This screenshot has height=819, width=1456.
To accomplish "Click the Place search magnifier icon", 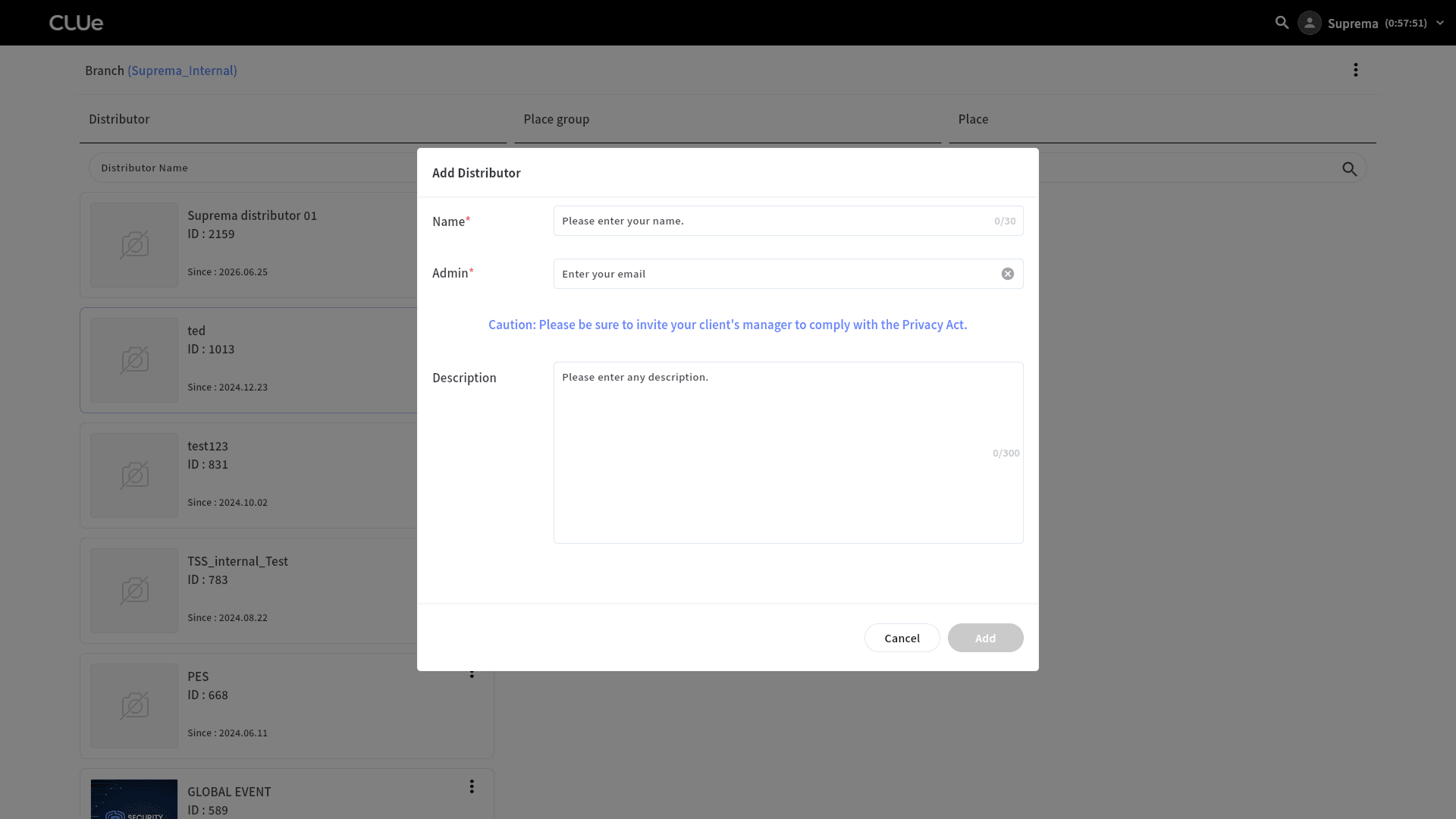I will (1349, 168).
